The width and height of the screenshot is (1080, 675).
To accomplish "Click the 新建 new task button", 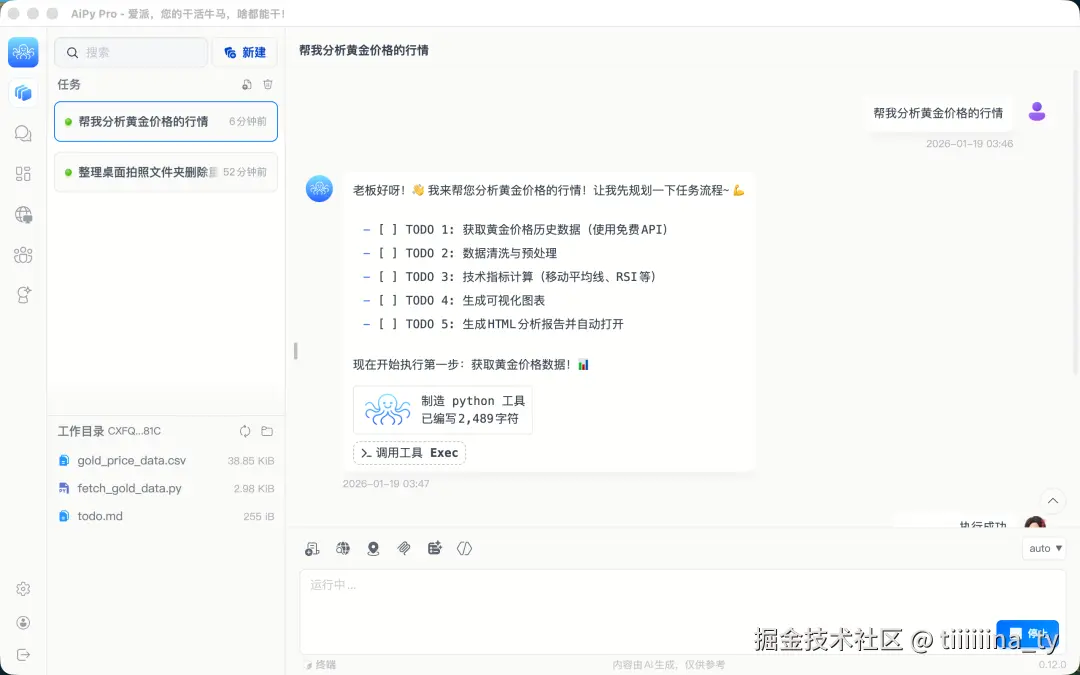I will coord(244,52).
